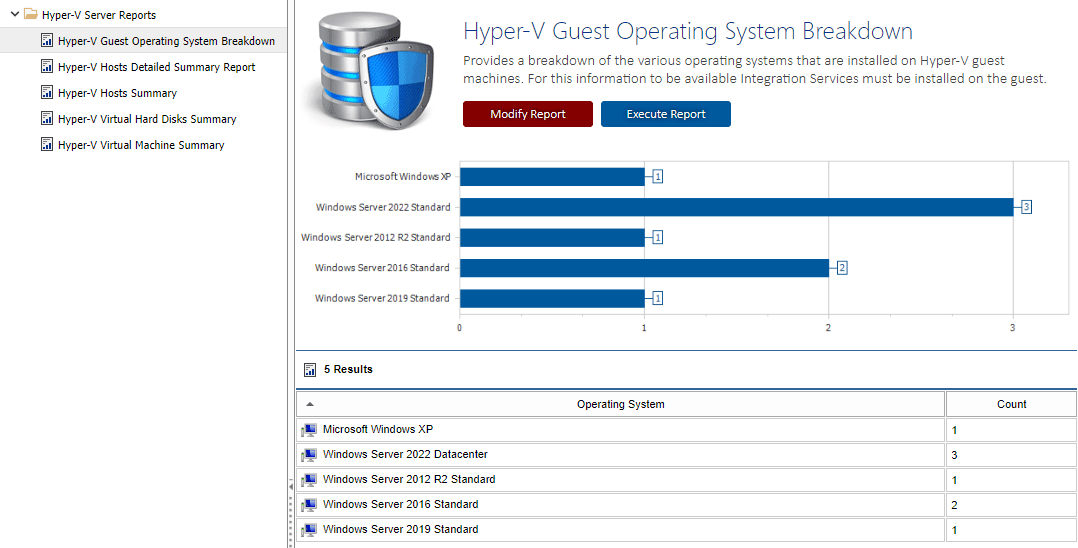The width and height of the screenshot is (1078, 548).
Task: Click computer icon in Windows Server 2012 R2 Standard row
Action: [x=309, y=479]
